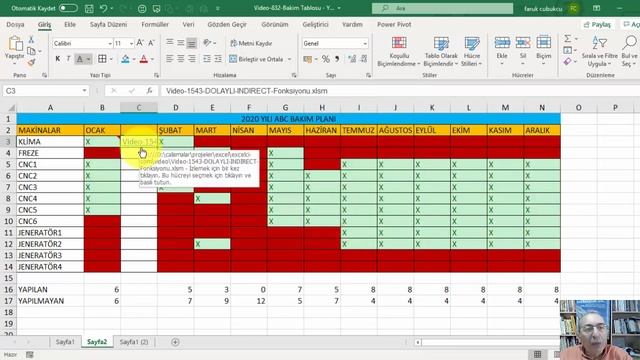Click the Save icon in title bar

(89, 8)
